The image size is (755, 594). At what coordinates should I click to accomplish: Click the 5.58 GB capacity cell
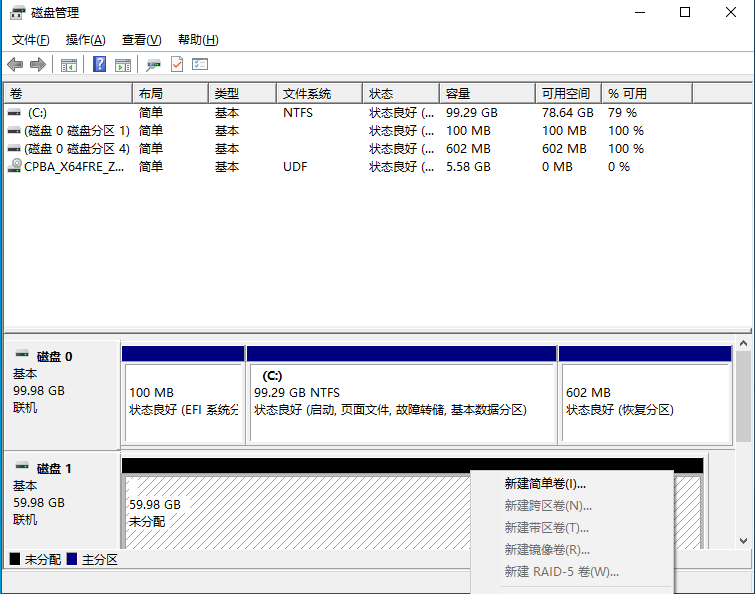tap(468, 167)
